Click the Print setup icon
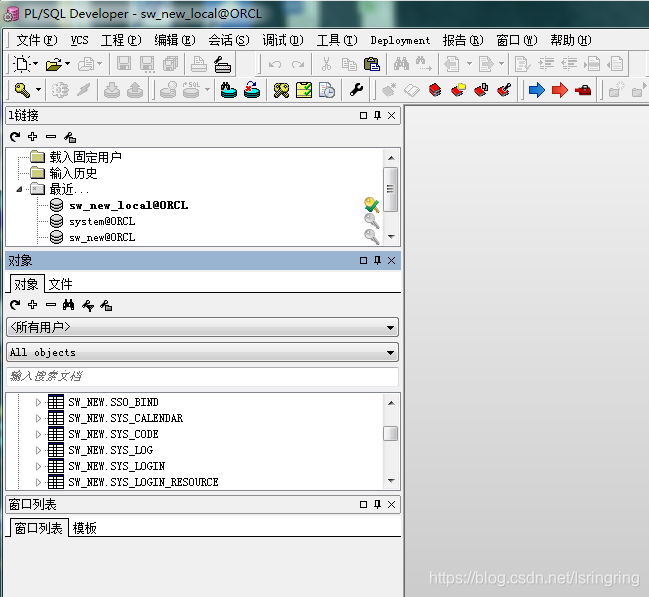The width and height of the screenshot is (649, 597). (x=222, y=64)
